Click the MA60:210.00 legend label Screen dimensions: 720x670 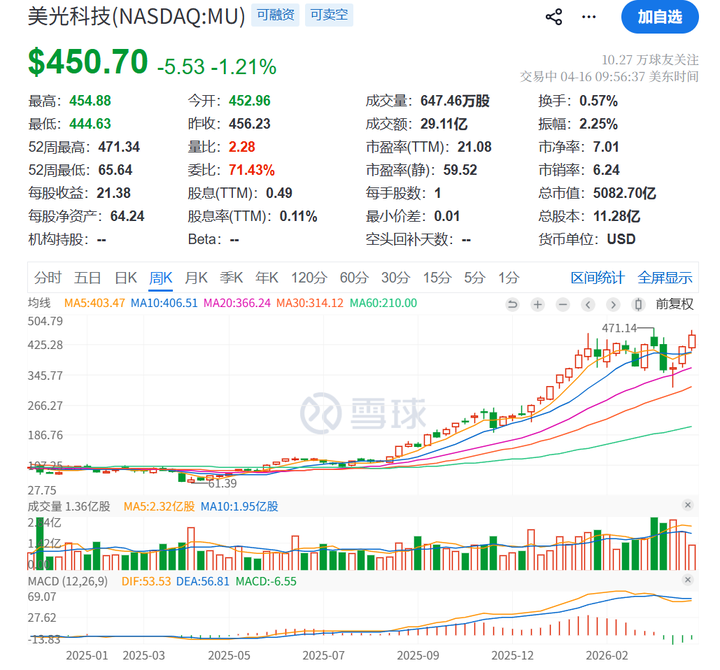383,303
